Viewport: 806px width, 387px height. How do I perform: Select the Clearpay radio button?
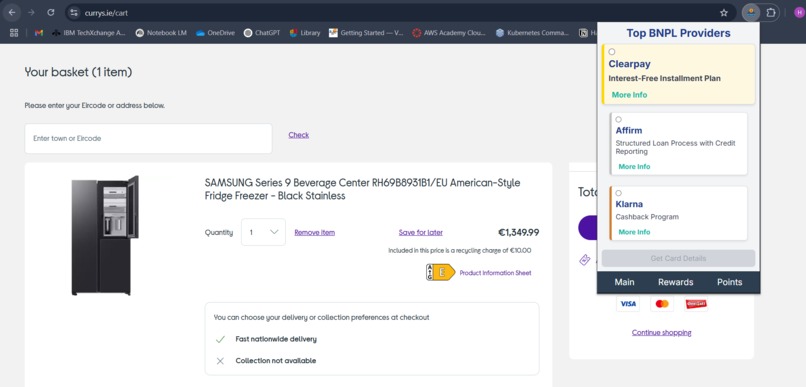(612, 52)
